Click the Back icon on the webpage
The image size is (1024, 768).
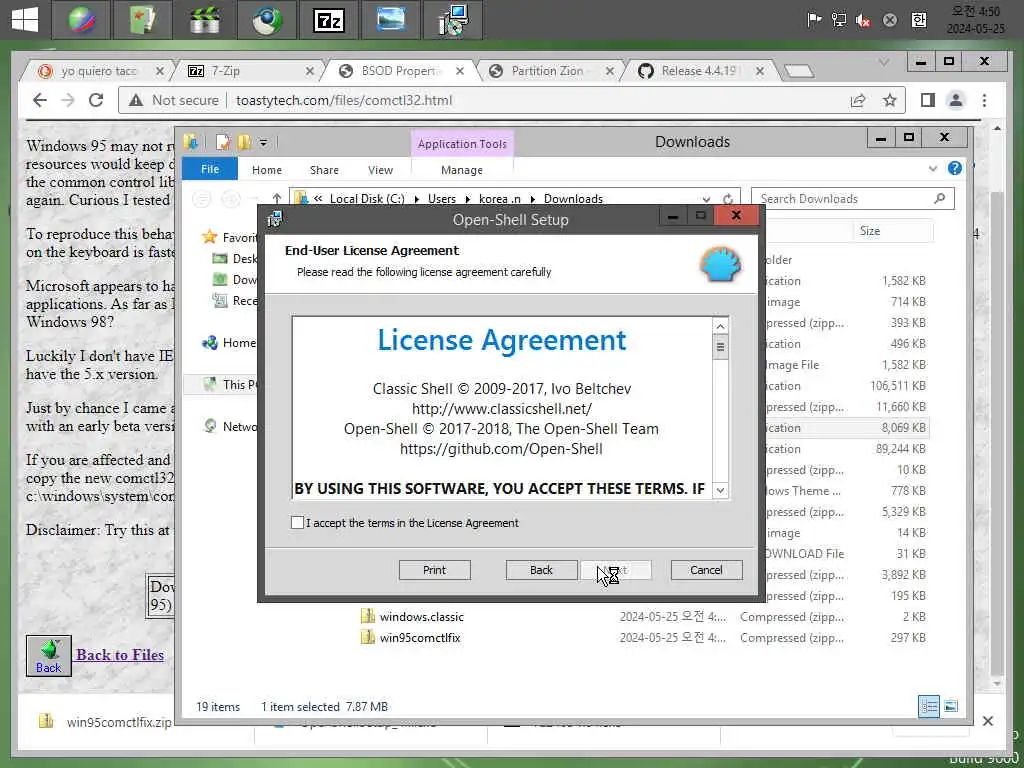tap(48, 656)
